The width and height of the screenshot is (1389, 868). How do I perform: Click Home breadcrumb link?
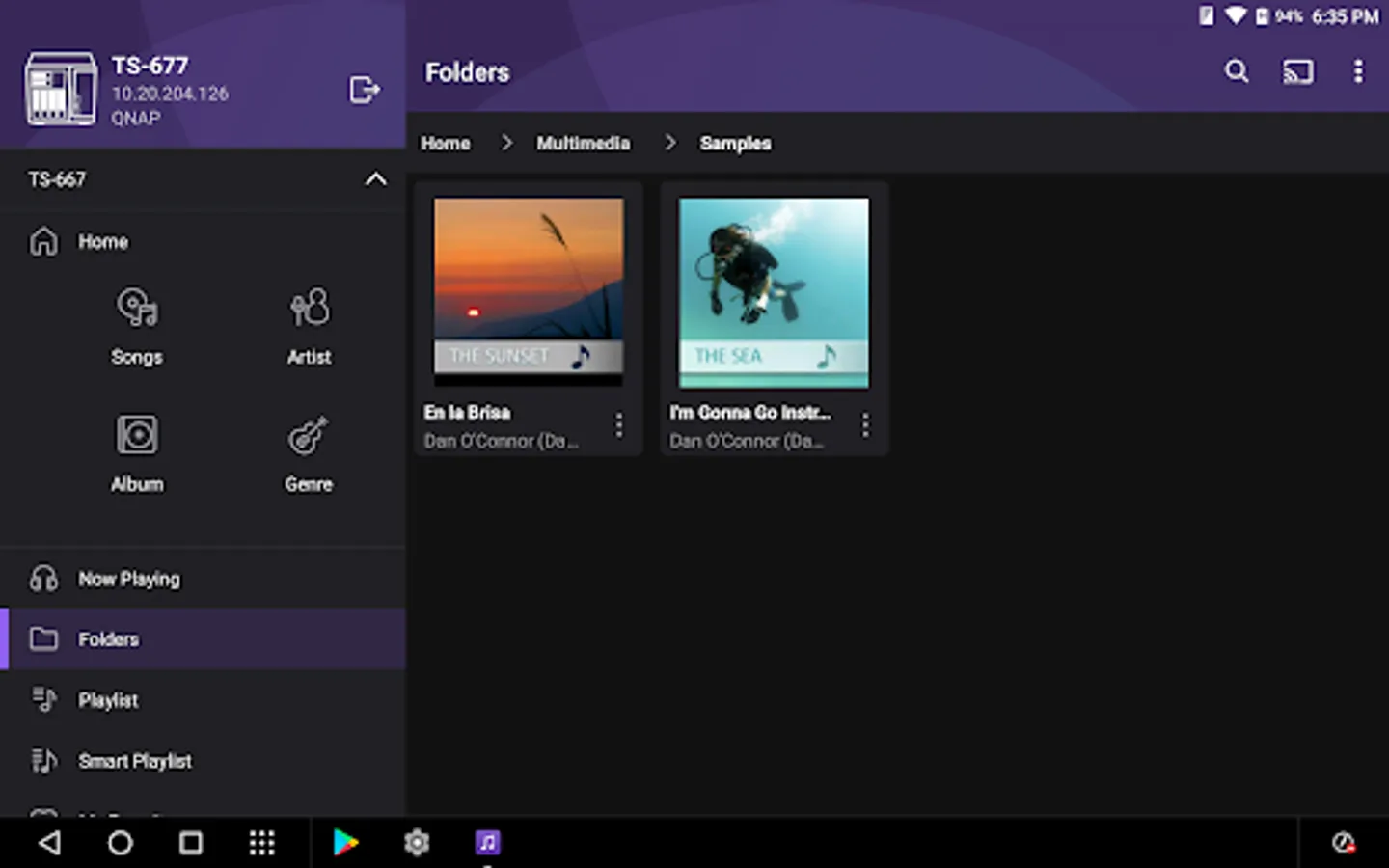pyautogui.click(x=446, y=143)
